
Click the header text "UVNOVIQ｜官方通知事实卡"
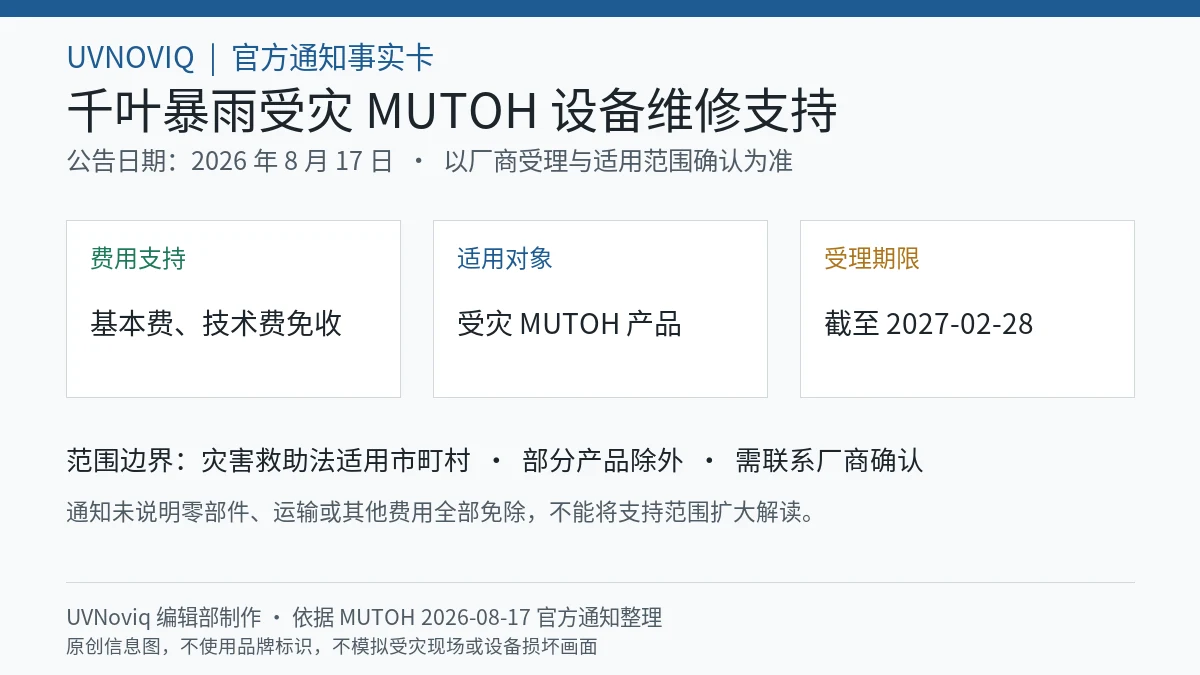[x=250, y=57]
